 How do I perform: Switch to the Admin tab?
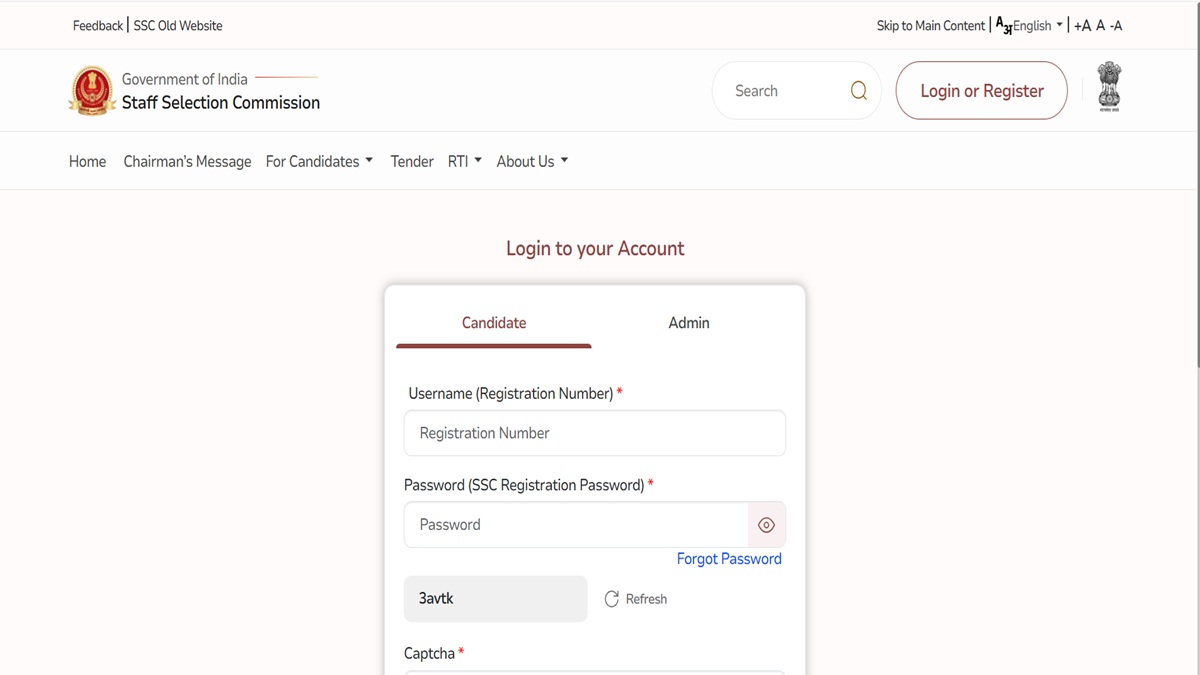pos(689,323)
